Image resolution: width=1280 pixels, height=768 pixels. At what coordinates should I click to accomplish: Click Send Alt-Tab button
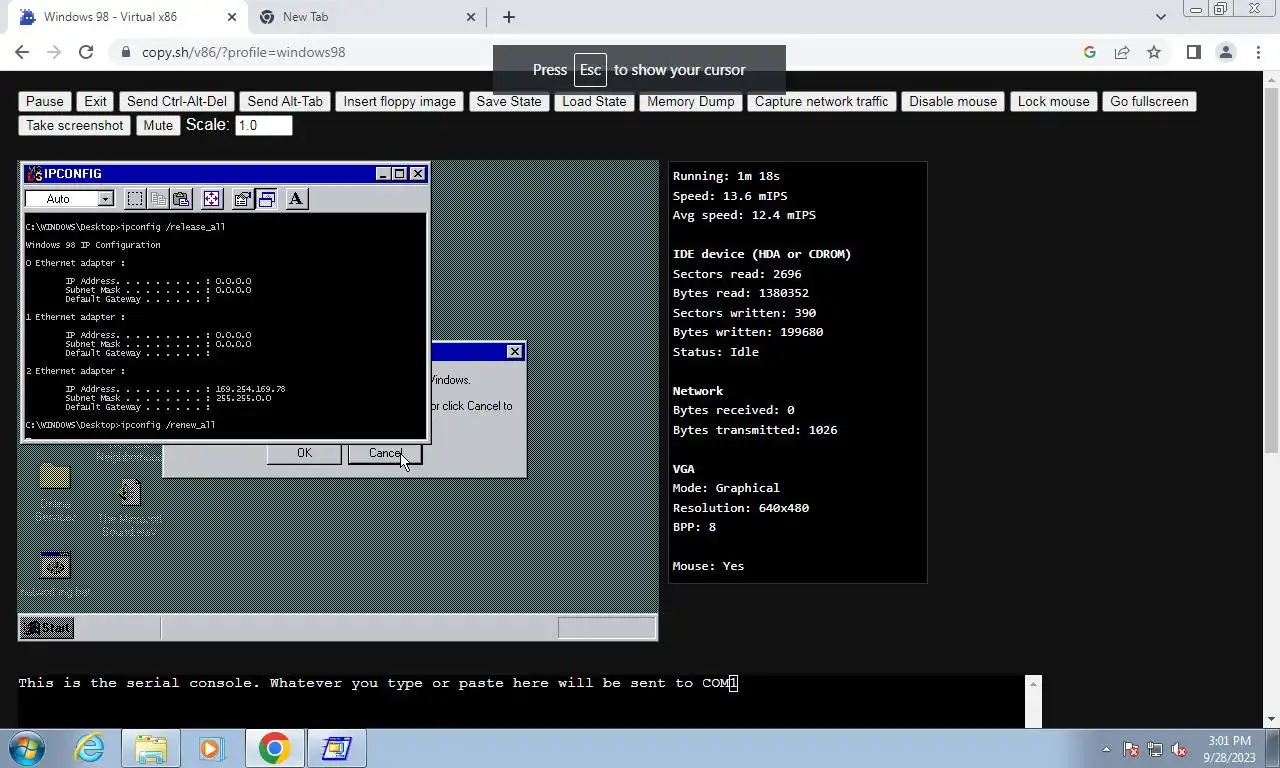[285, 101]
